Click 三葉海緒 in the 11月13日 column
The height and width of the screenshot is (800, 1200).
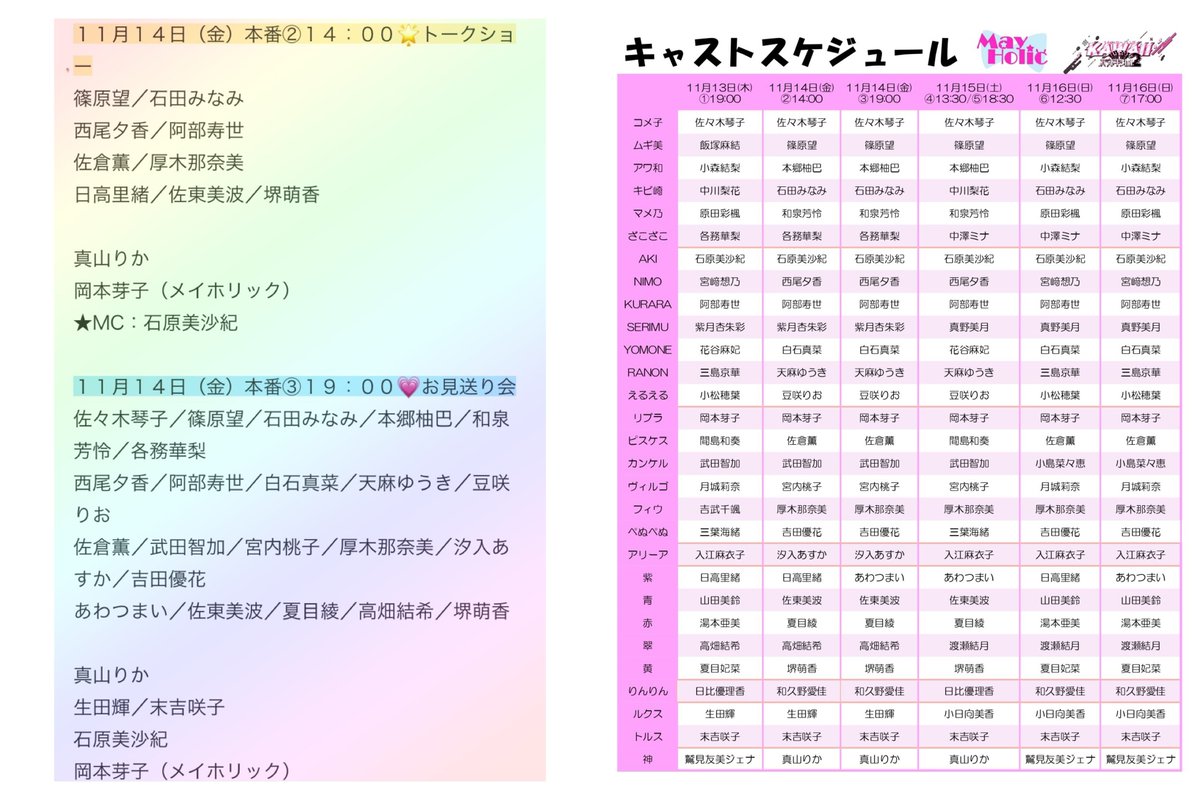(719, 532)
